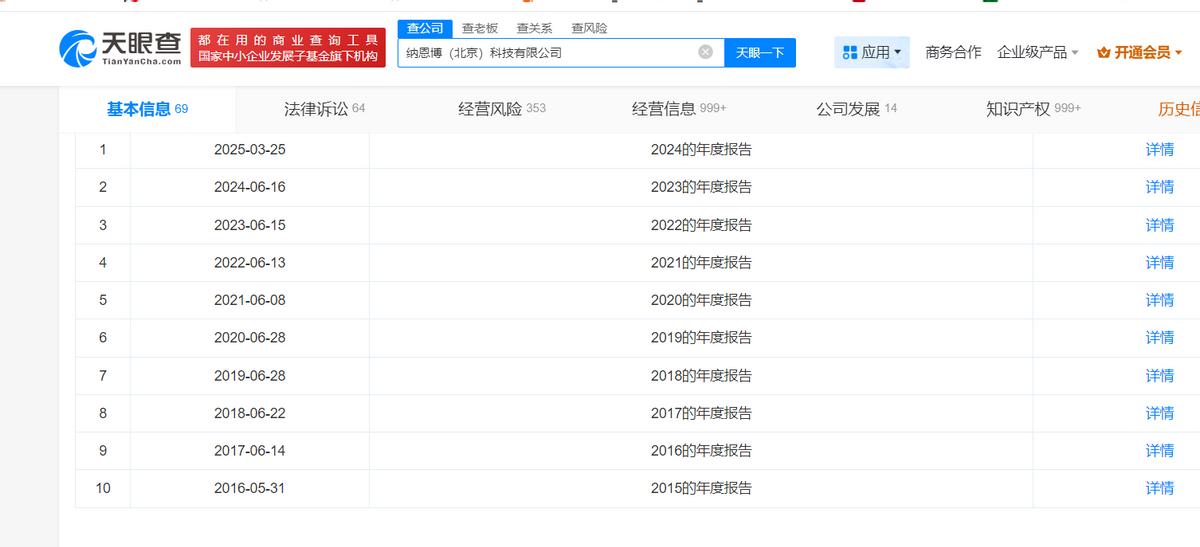
Task: Clear the search box with the X icon
Action: (x=705, y=52)
